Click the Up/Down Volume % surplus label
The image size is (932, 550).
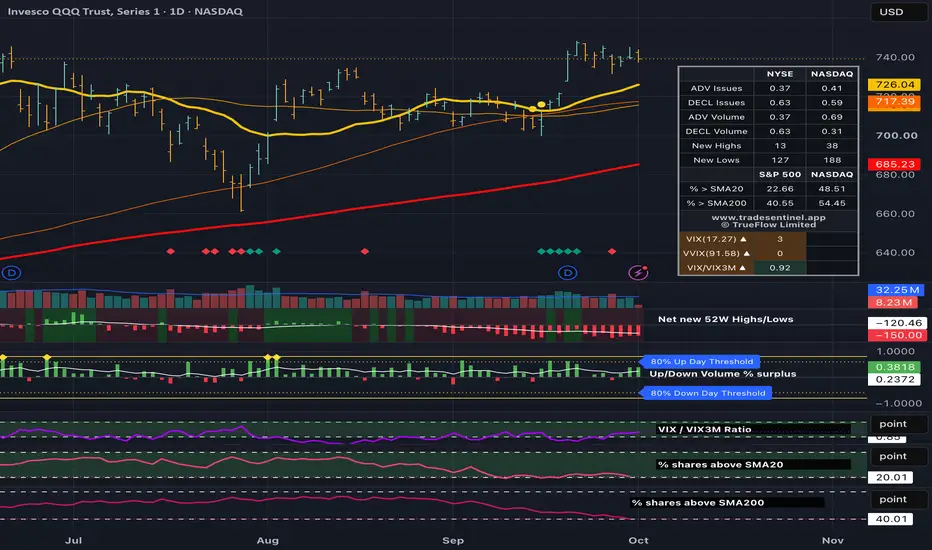[722, 374]
